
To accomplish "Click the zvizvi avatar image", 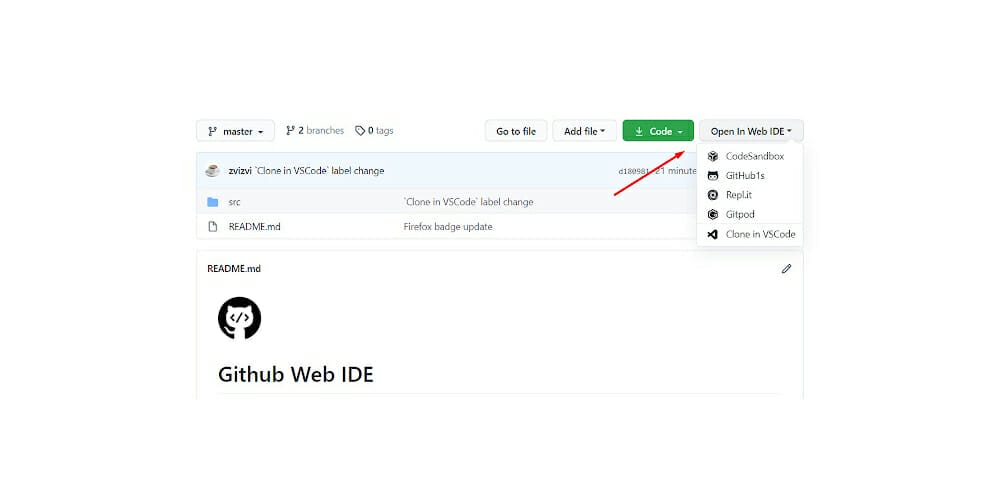I will (212, 170).
